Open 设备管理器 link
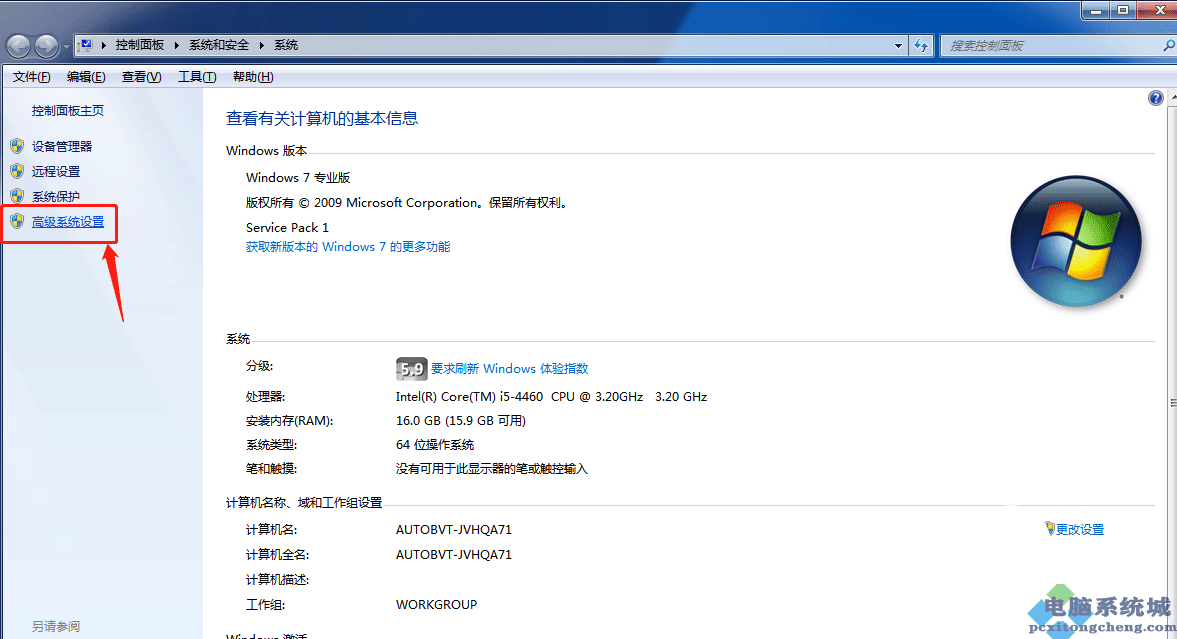This screenshot has height=639, width=1177. pos(62,146)
